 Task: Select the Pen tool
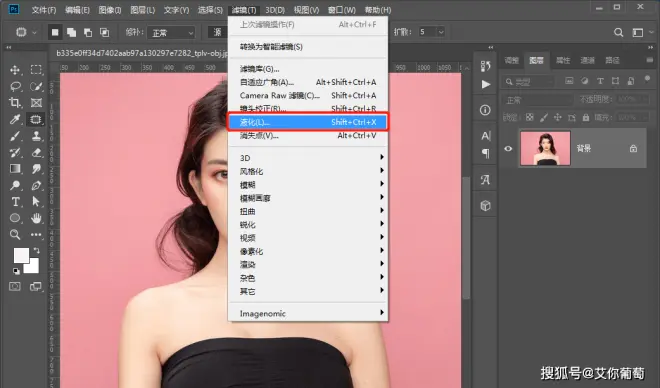36,185
